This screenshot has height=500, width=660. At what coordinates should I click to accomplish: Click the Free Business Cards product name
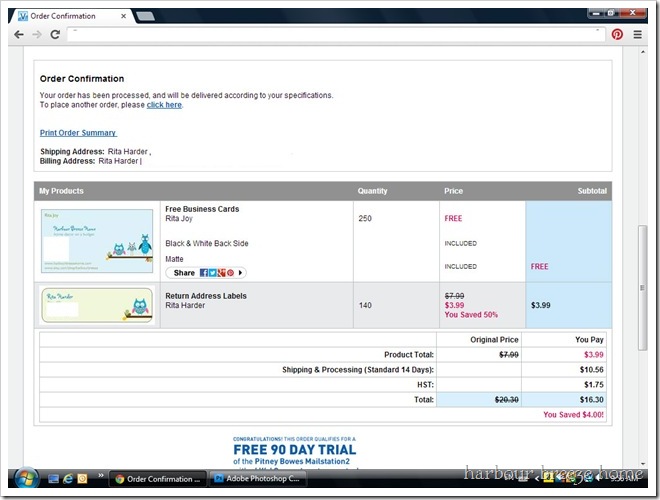pyautogui.click(x=202, y=209)
